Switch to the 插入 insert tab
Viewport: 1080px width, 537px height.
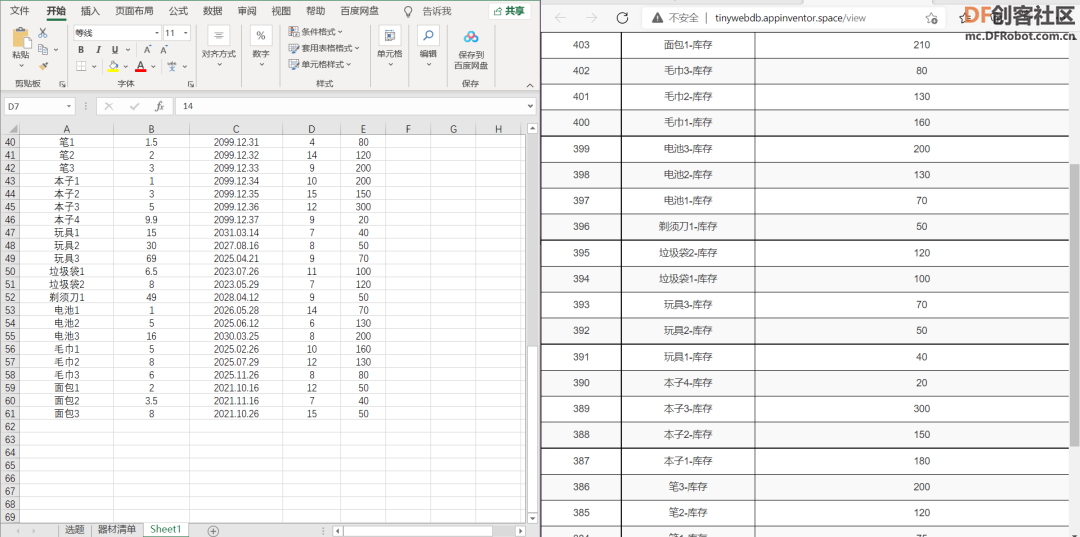(90, 11)
